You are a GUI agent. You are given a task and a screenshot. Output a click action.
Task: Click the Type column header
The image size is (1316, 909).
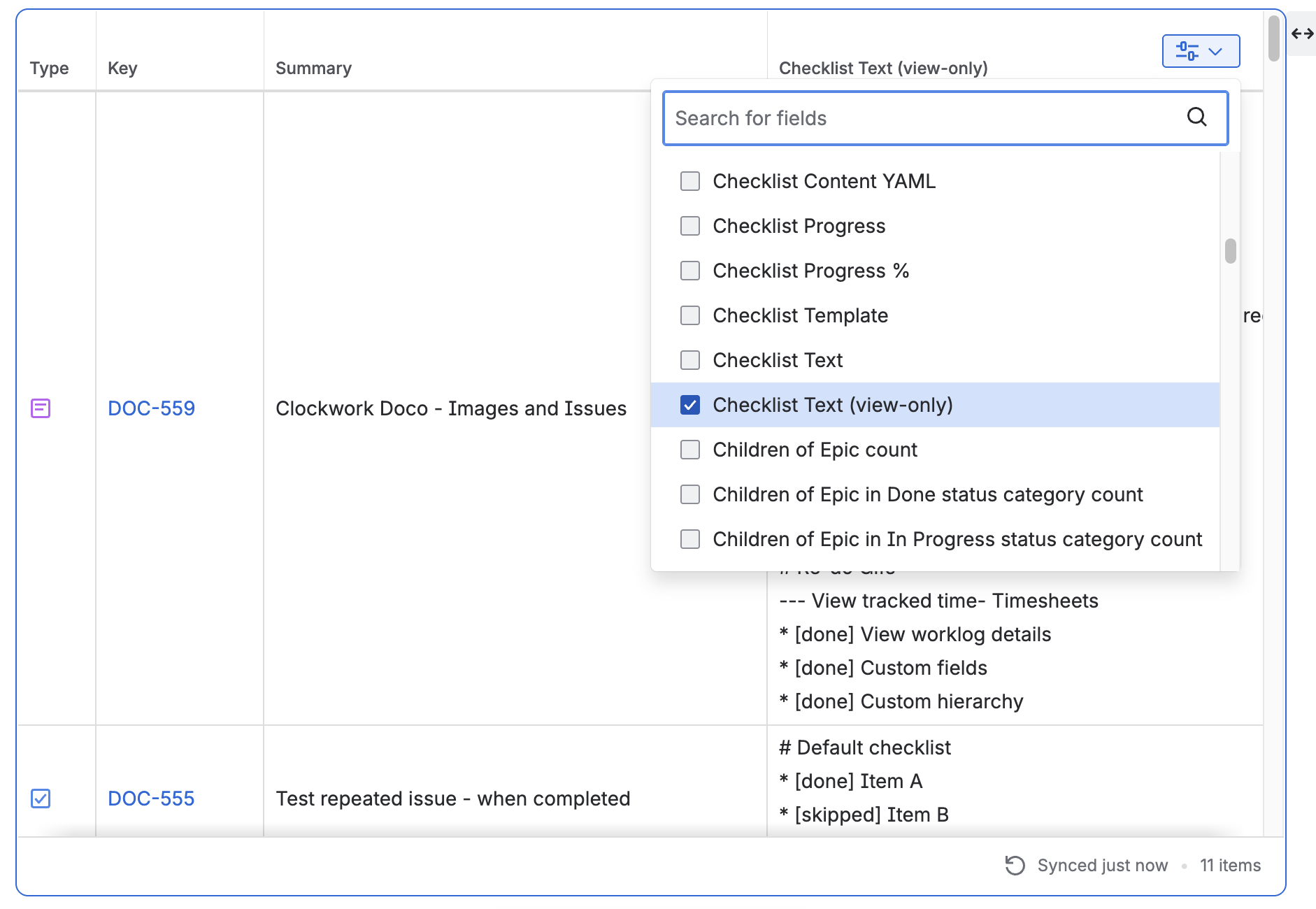[x=50, y=68]
